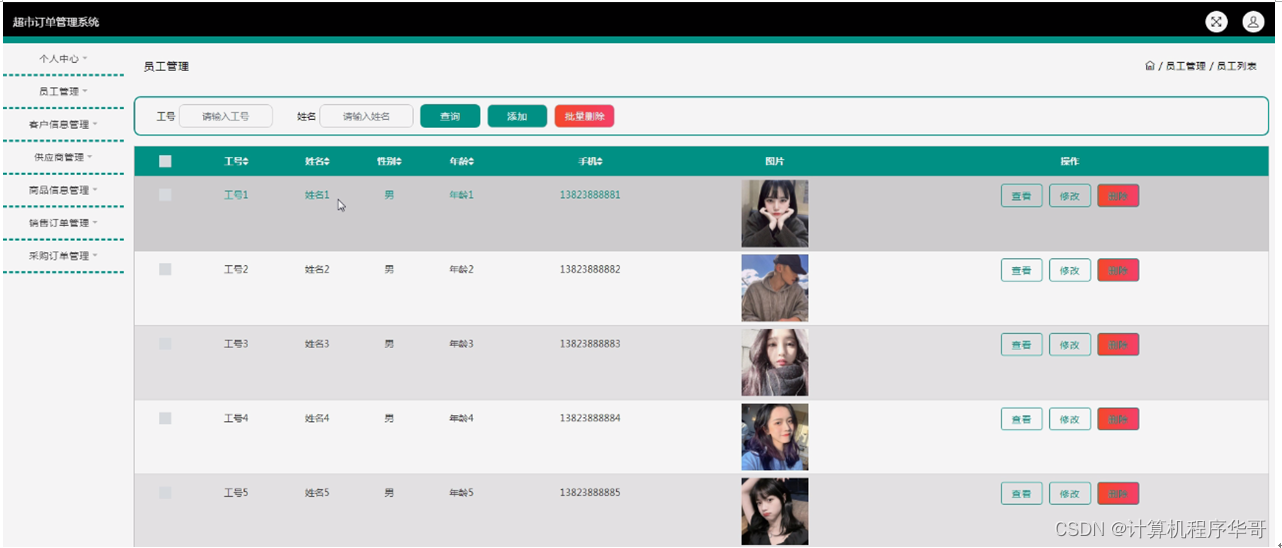Expand the 供应商管理 sidebar menu

[x=63, y=157]
